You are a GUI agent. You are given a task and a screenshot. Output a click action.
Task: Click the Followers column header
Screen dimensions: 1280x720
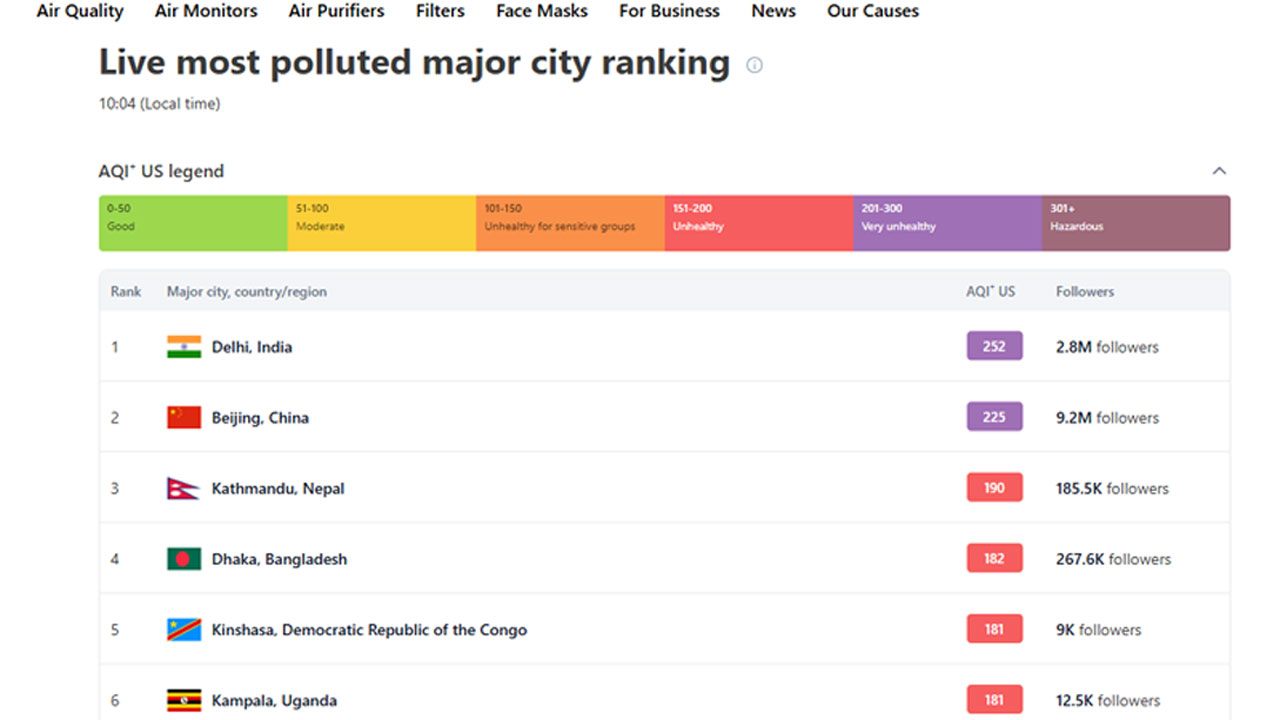1085,292
